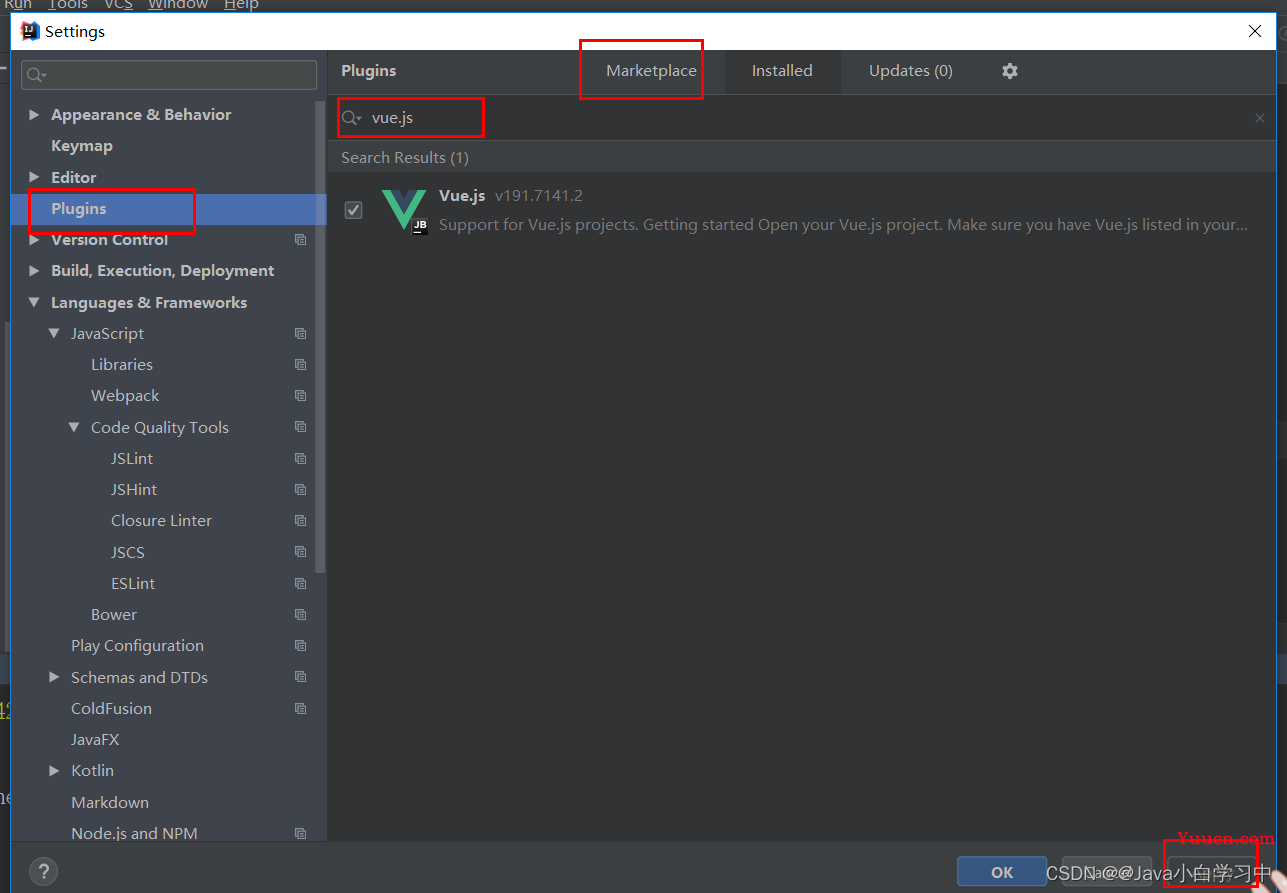1287x893 pixels.
Task: Select JSCS settings item
Action: click(128, 552)
